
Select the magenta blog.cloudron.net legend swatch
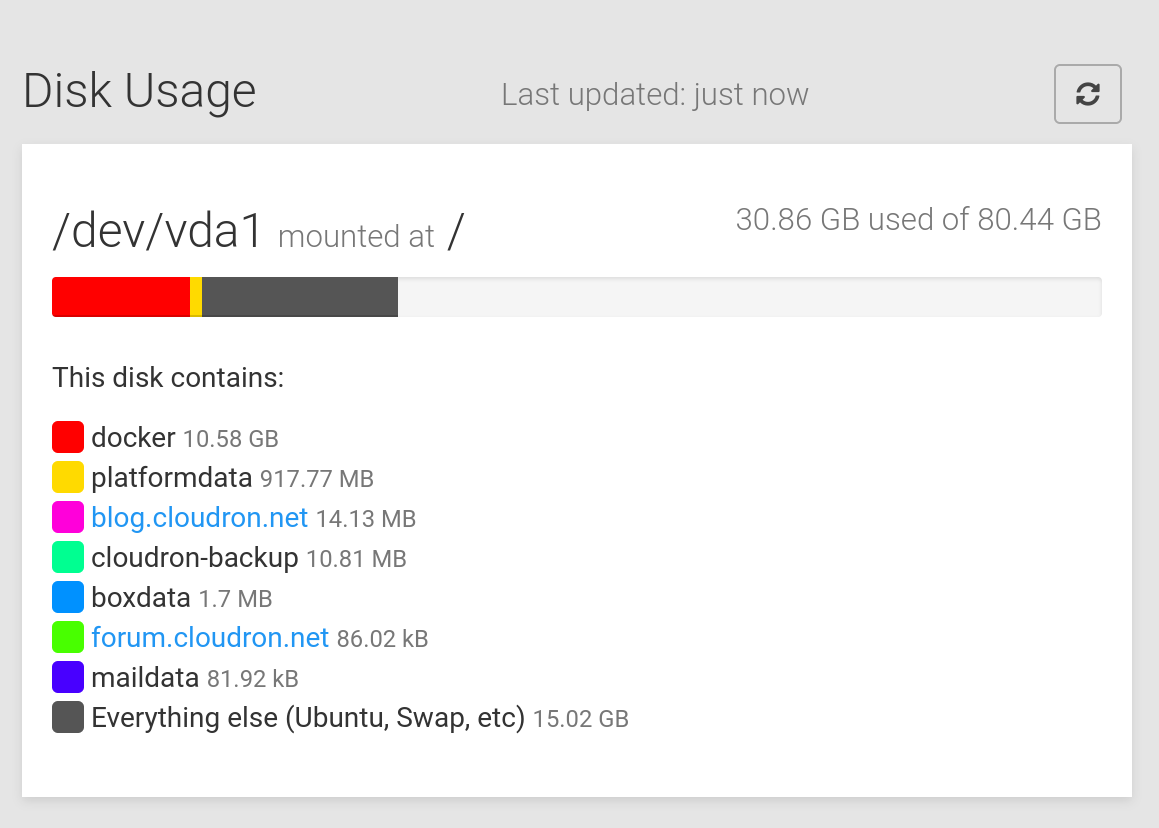click(x=67, y=517)
